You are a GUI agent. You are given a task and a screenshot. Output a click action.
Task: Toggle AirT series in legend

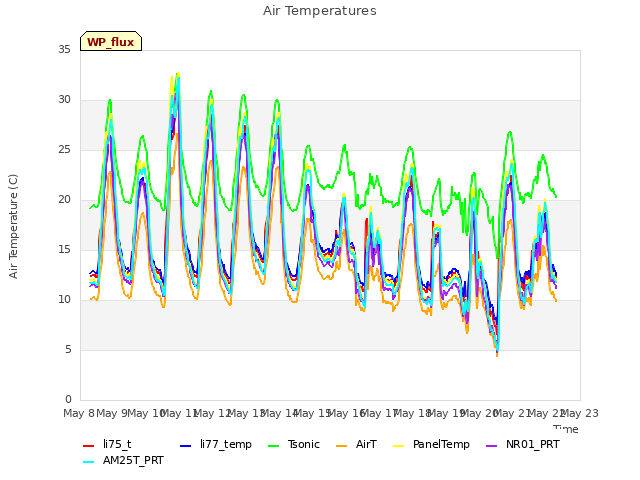(x=356, y=444)
